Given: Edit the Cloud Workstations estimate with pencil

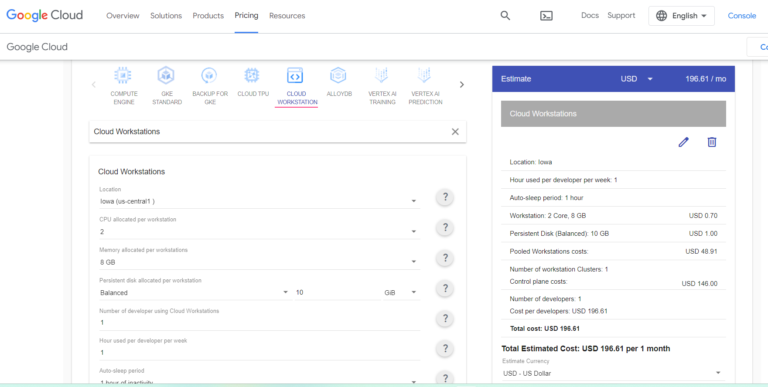Looking at the screenshot, I should tap(683, 142).
